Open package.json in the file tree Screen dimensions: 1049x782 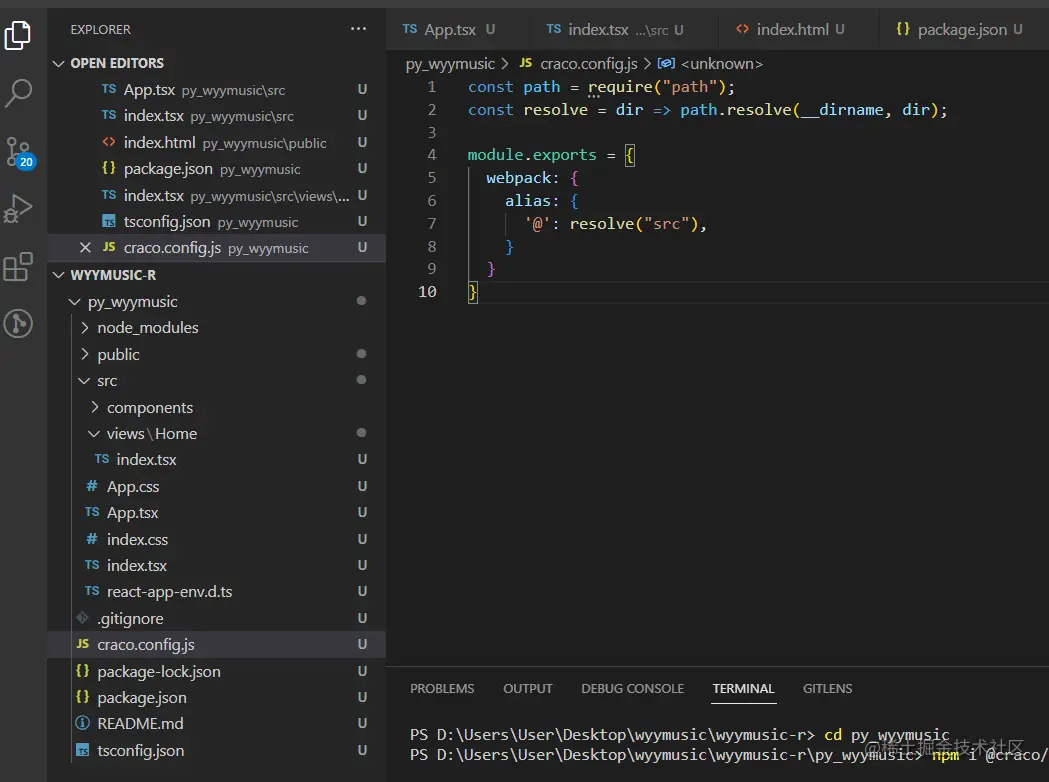(x=217, y=697)
